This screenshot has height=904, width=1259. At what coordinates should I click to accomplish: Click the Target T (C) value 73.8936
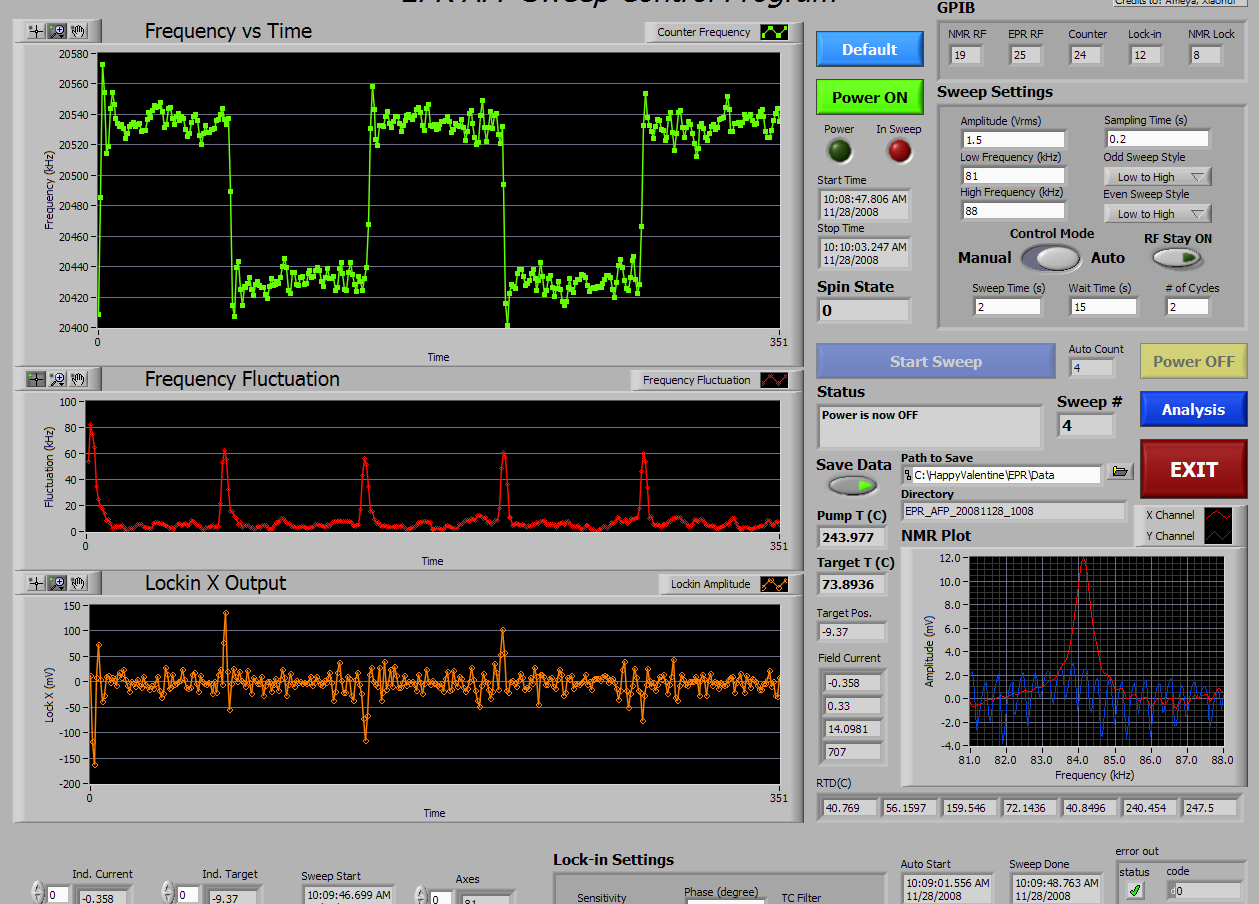[x=852, y=584]
